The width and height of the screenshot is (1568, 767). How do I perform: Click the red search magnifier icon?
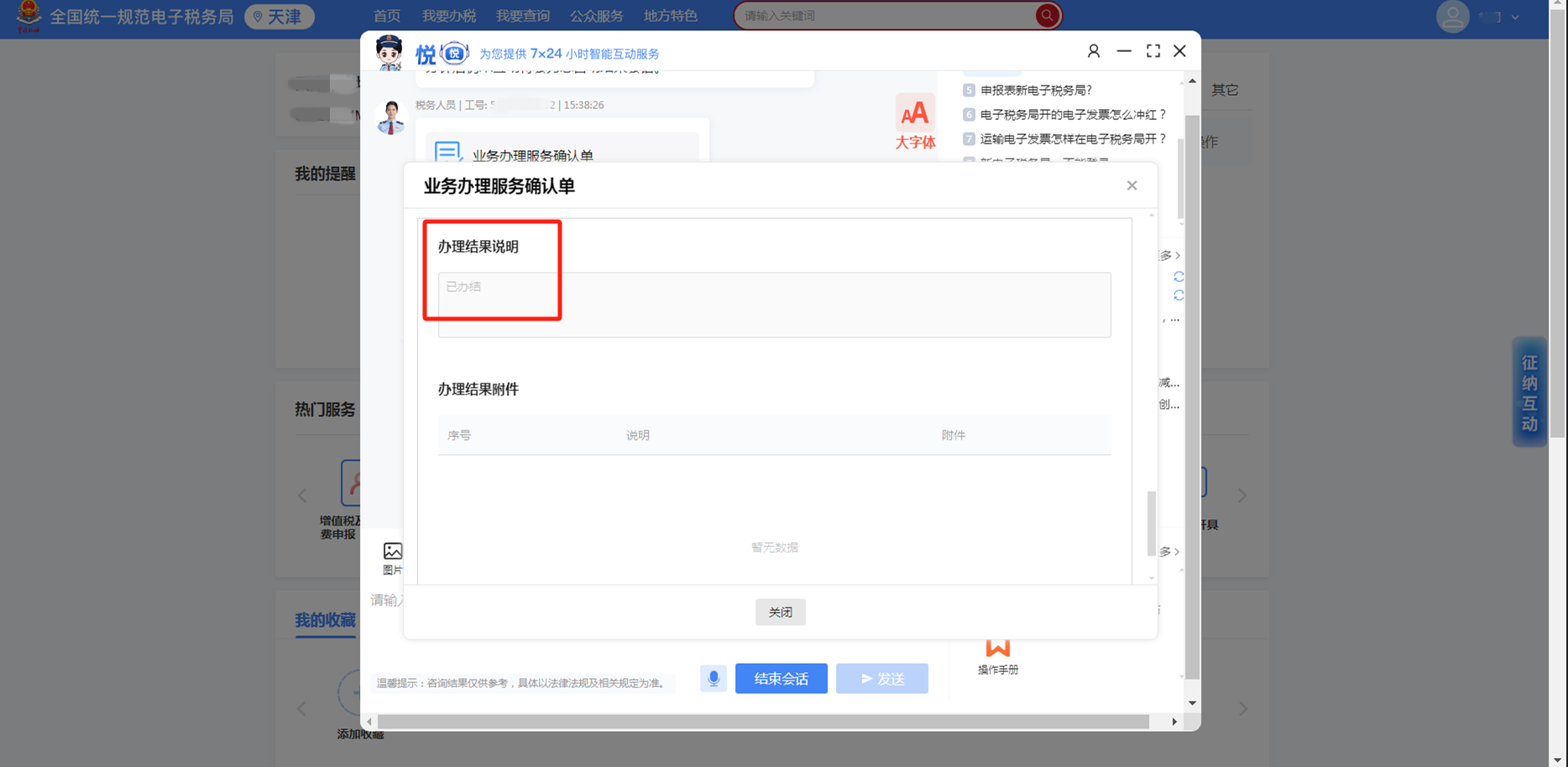pyautogui.click(x=1047, y=15)
